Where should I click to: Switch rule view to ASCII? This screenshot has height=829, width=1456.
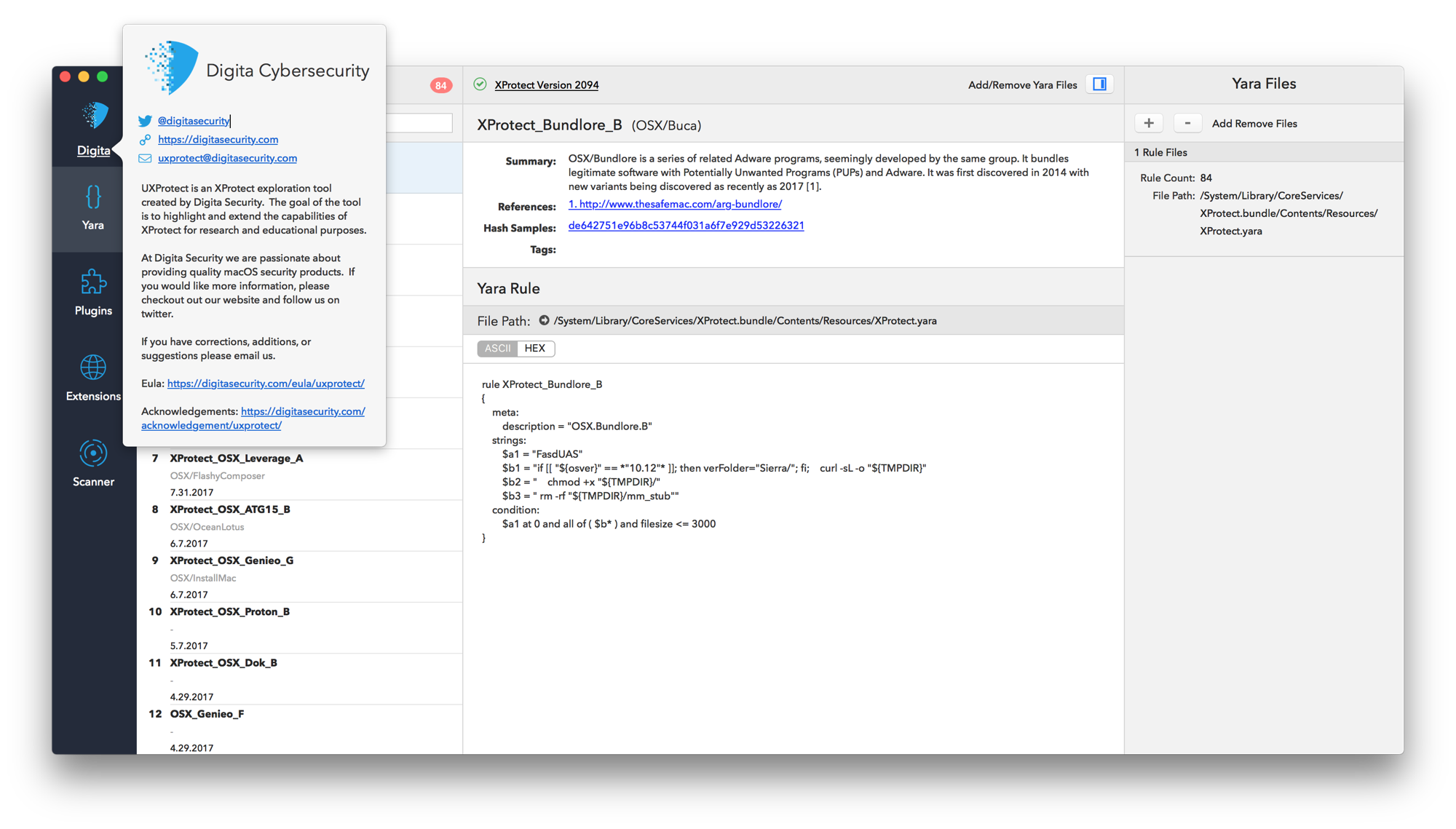[x=497, y=348]
